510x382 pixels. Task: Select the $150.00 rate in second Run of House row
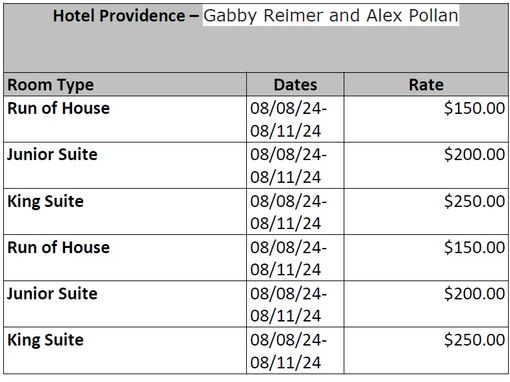(474, 247)
